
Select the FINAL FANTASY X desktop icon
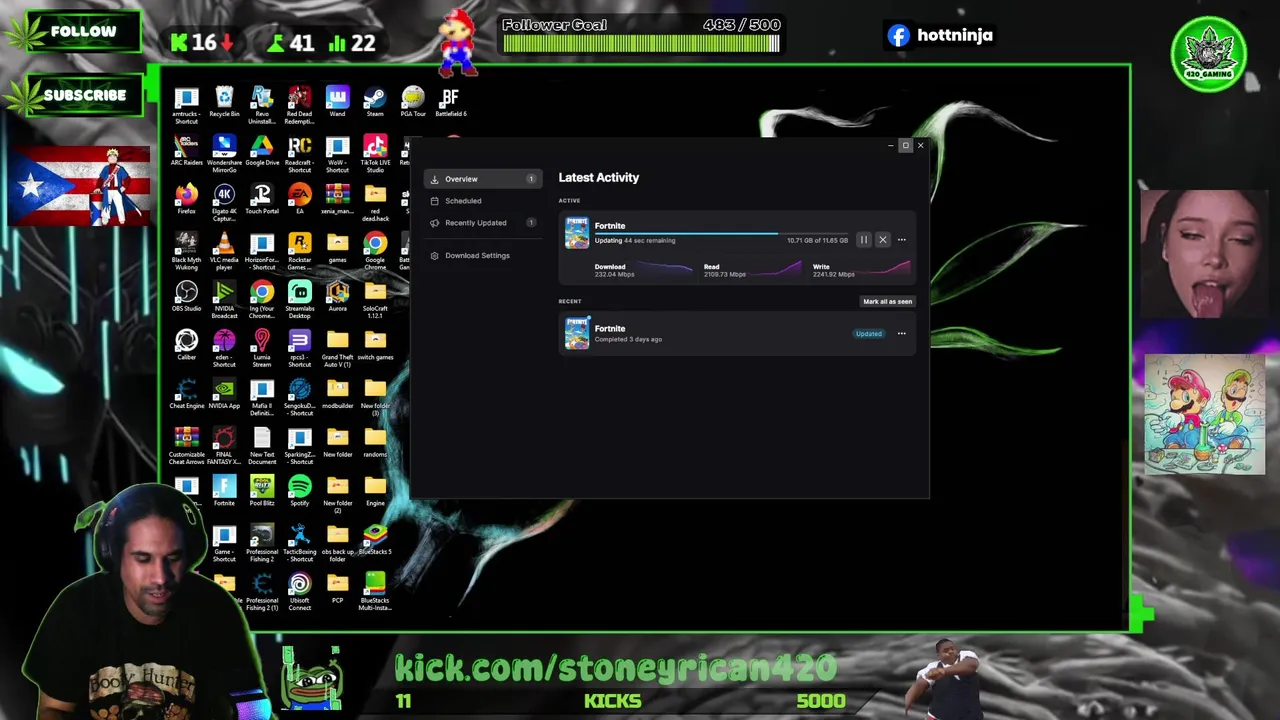pos(224,445)
